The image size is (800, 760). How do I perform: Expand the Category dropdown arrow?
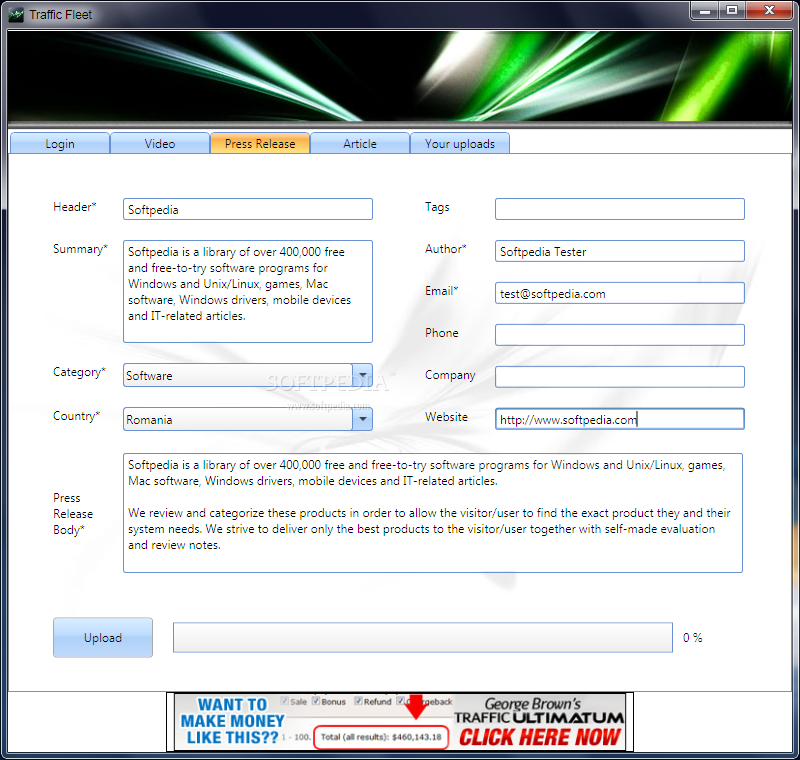[362, 375]
